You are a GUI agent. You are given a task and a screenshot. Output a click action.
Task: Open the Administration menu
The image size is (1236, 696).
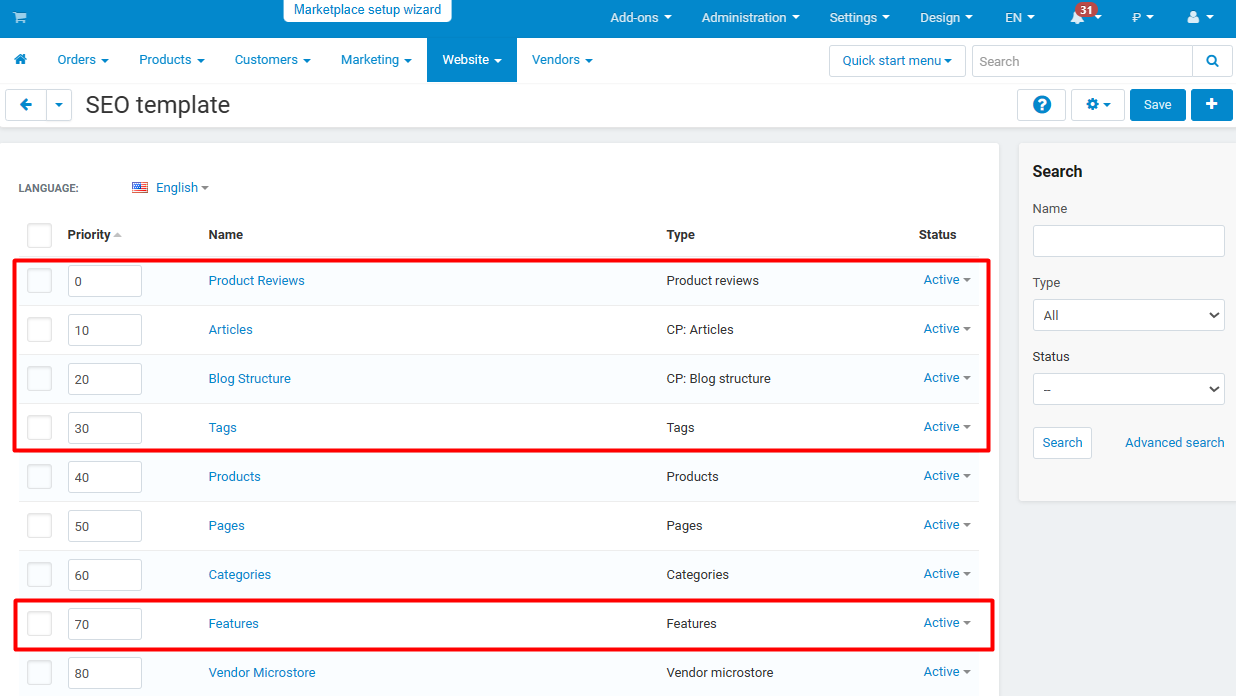(x=751, y=17)
